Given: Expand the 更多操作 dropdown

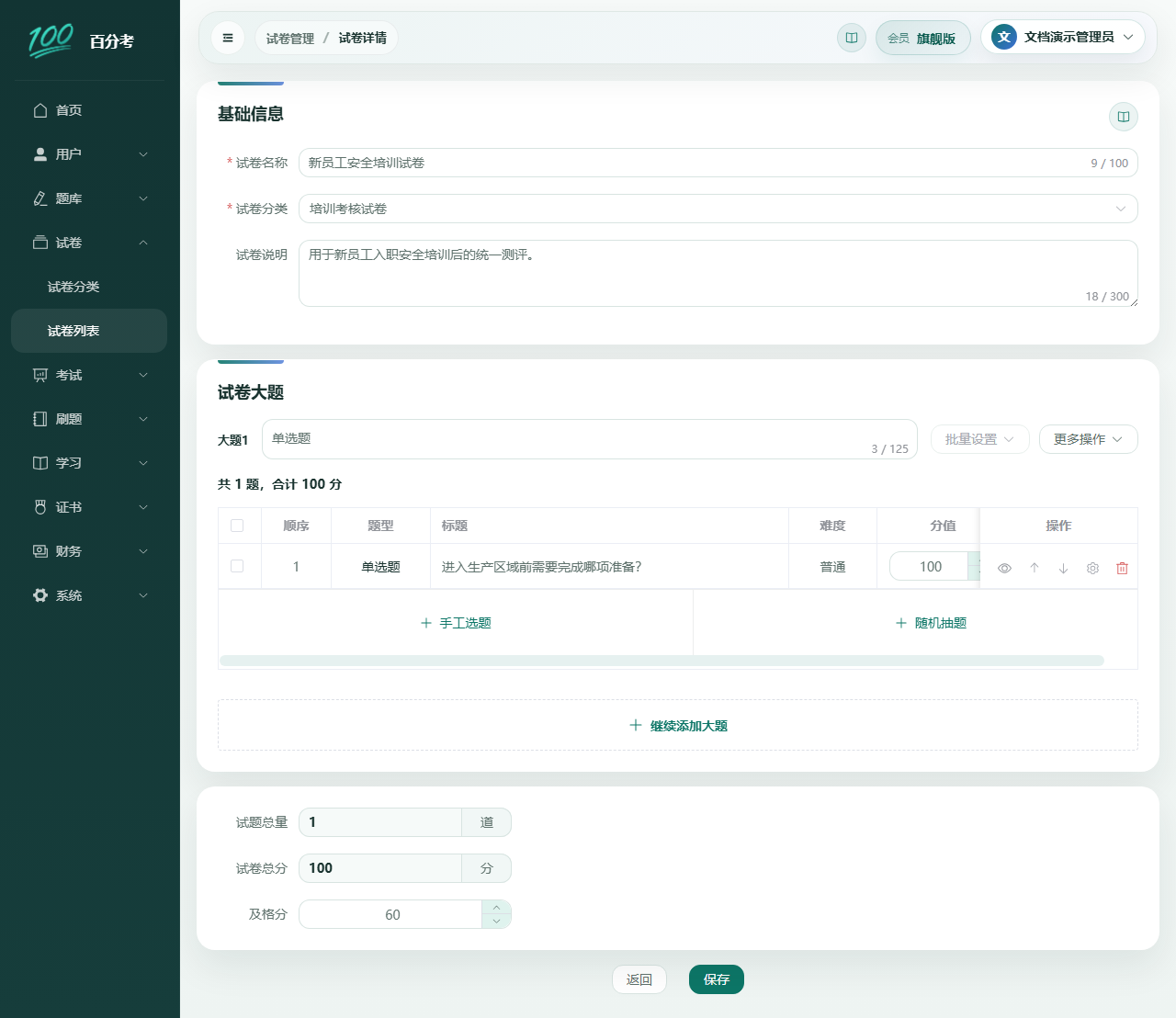Looking at the screenshot, I should (x=1089, y=439).
